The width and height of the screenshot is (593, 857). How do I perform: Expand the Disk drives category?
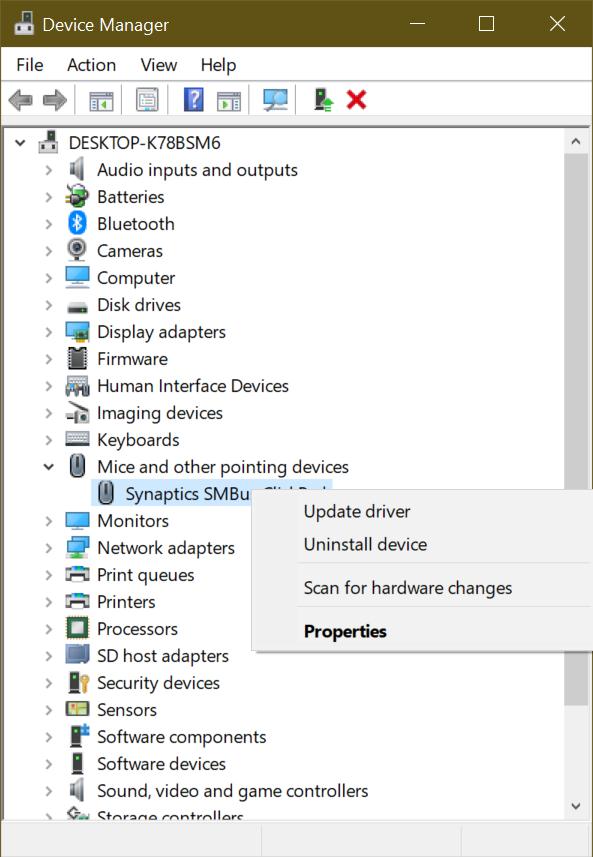49,305
